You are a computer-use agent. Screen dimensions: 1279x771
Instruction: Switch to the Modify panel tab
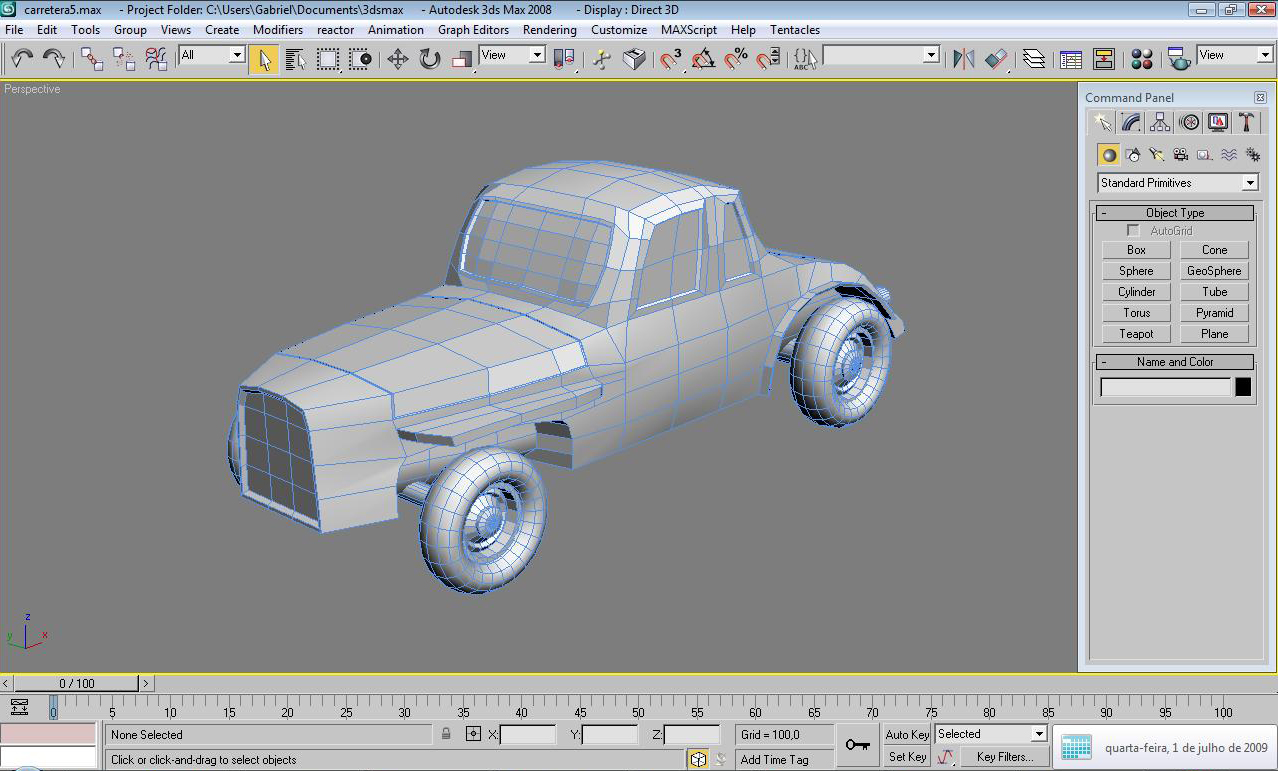(1131, 122)
